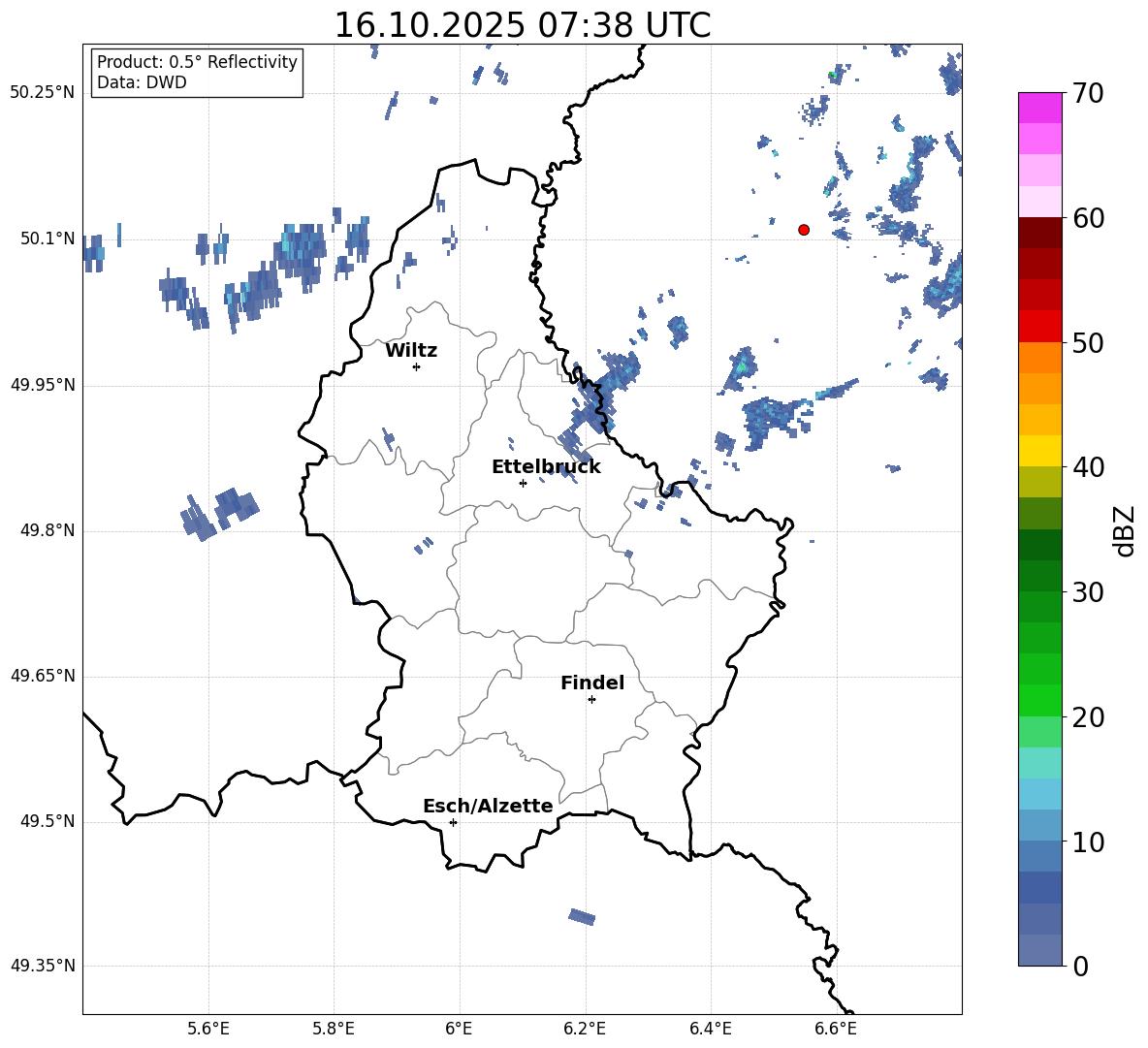
Task: Click the colorbar 10 tick label
Action: (x=1088, y=842)
